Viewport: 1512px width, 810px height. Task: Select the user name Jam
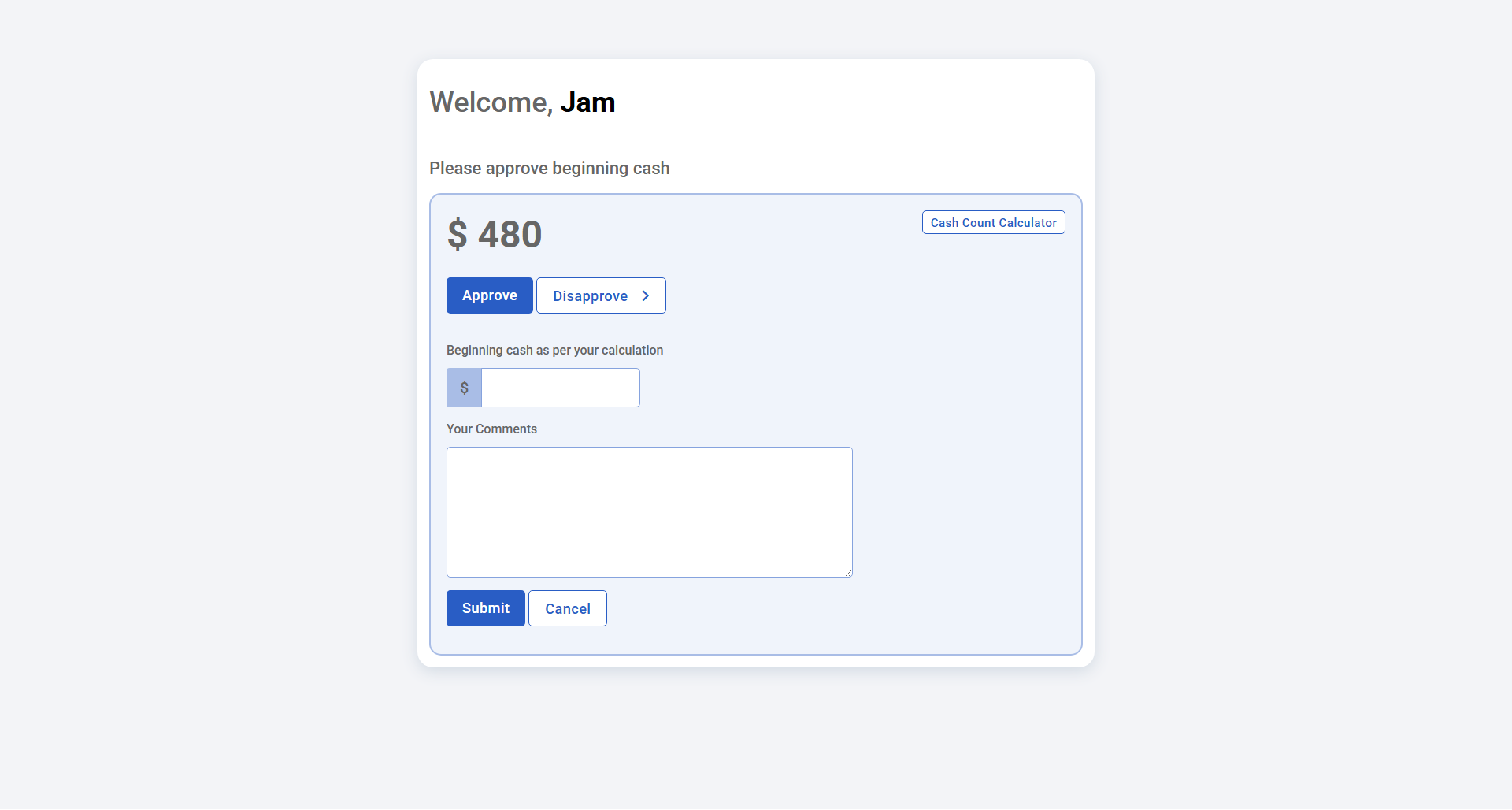click(587, 102)
